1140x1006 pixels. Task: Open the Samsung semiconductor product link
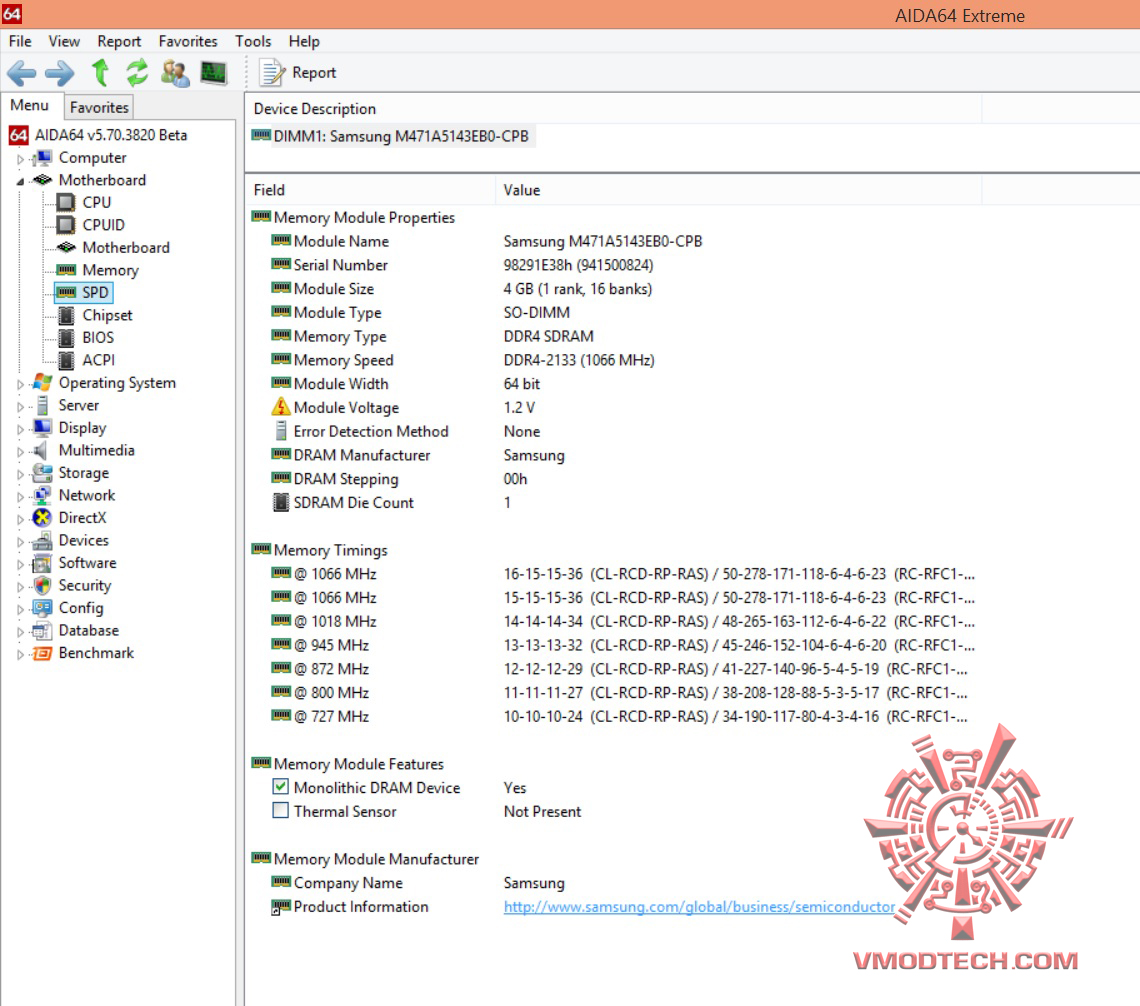pyautogui.click(x=699, y=907)
